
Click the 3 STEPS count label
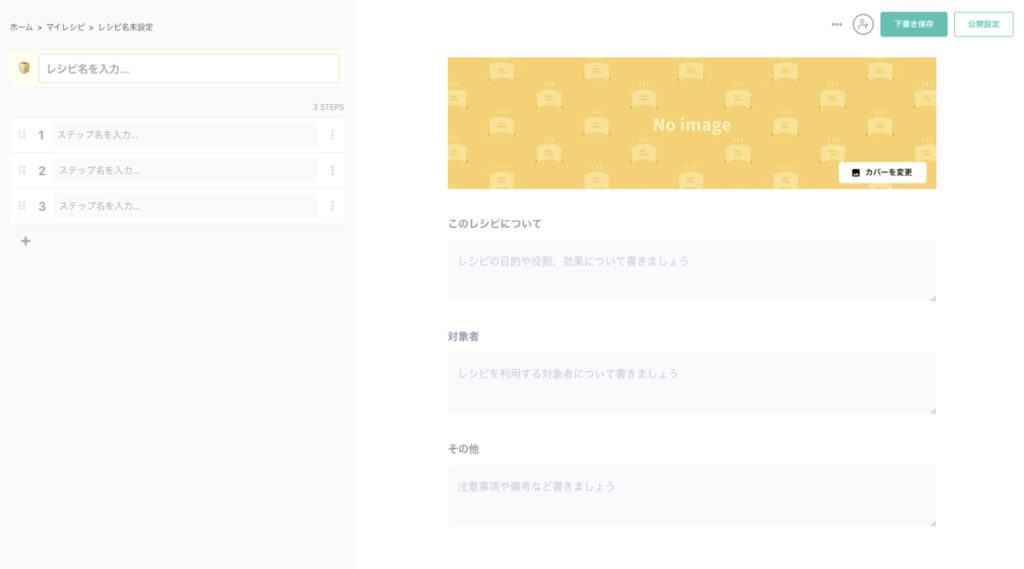(328, 107)
